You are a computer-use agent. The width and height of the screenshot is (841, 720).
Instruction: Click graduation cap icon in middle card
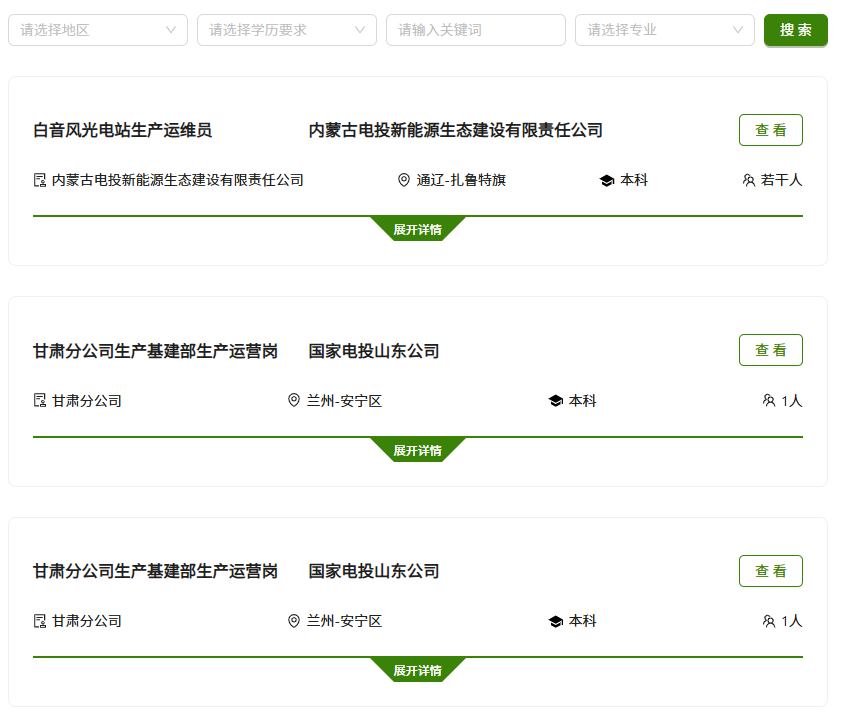coord(556,401)
